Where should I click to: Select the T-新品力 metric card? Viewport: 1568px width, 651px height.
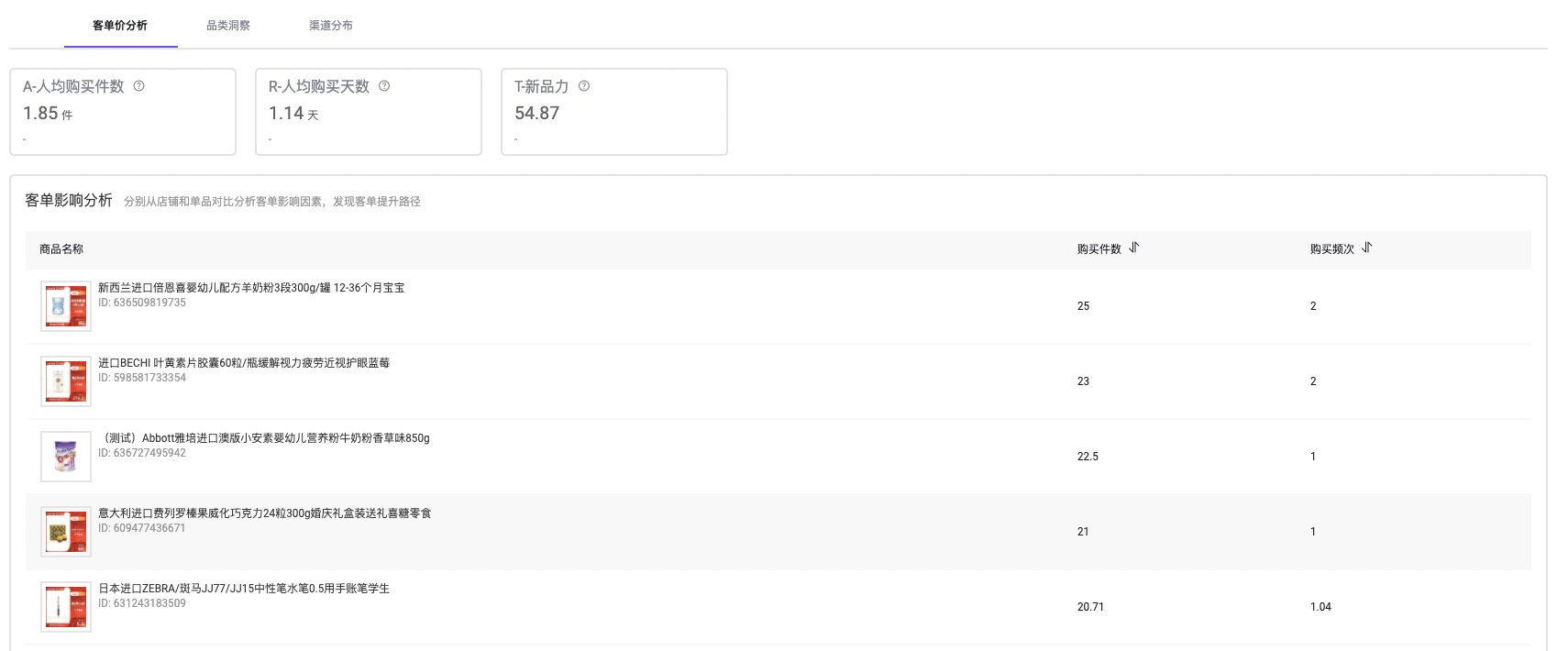pos(614,112)
